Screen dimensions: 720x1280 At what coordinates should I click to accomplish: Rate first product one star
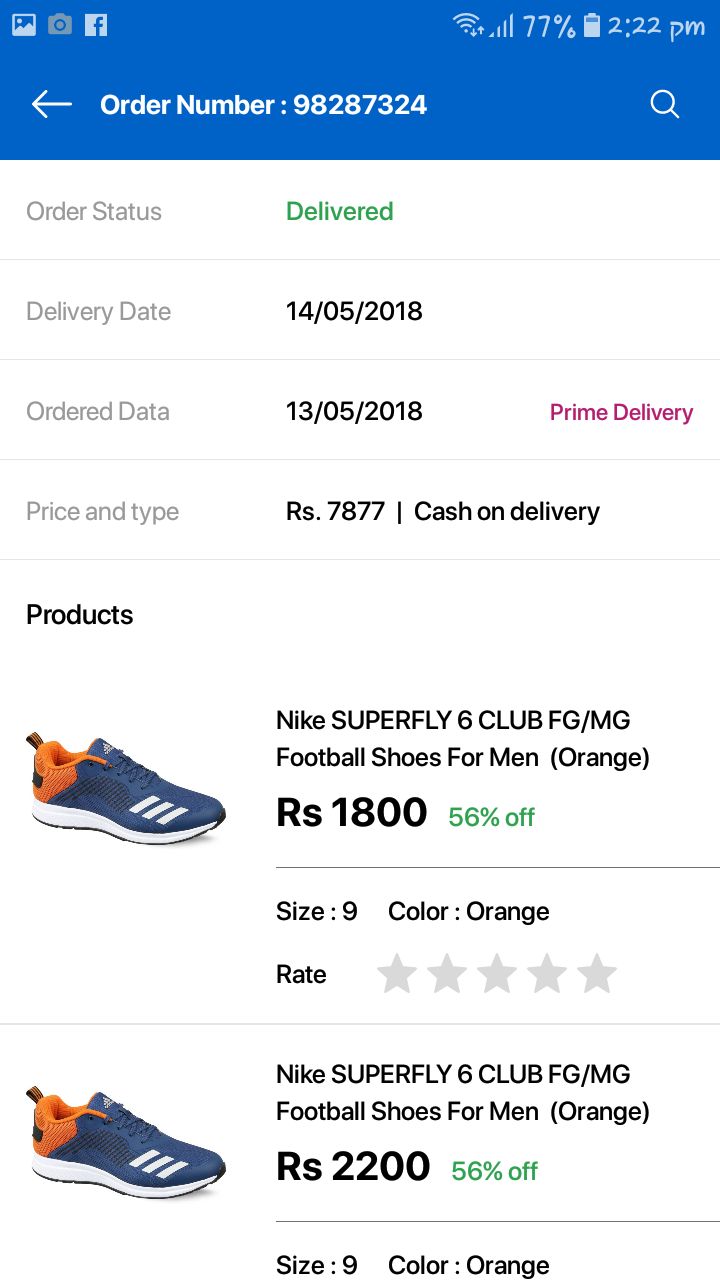(397, 974)
